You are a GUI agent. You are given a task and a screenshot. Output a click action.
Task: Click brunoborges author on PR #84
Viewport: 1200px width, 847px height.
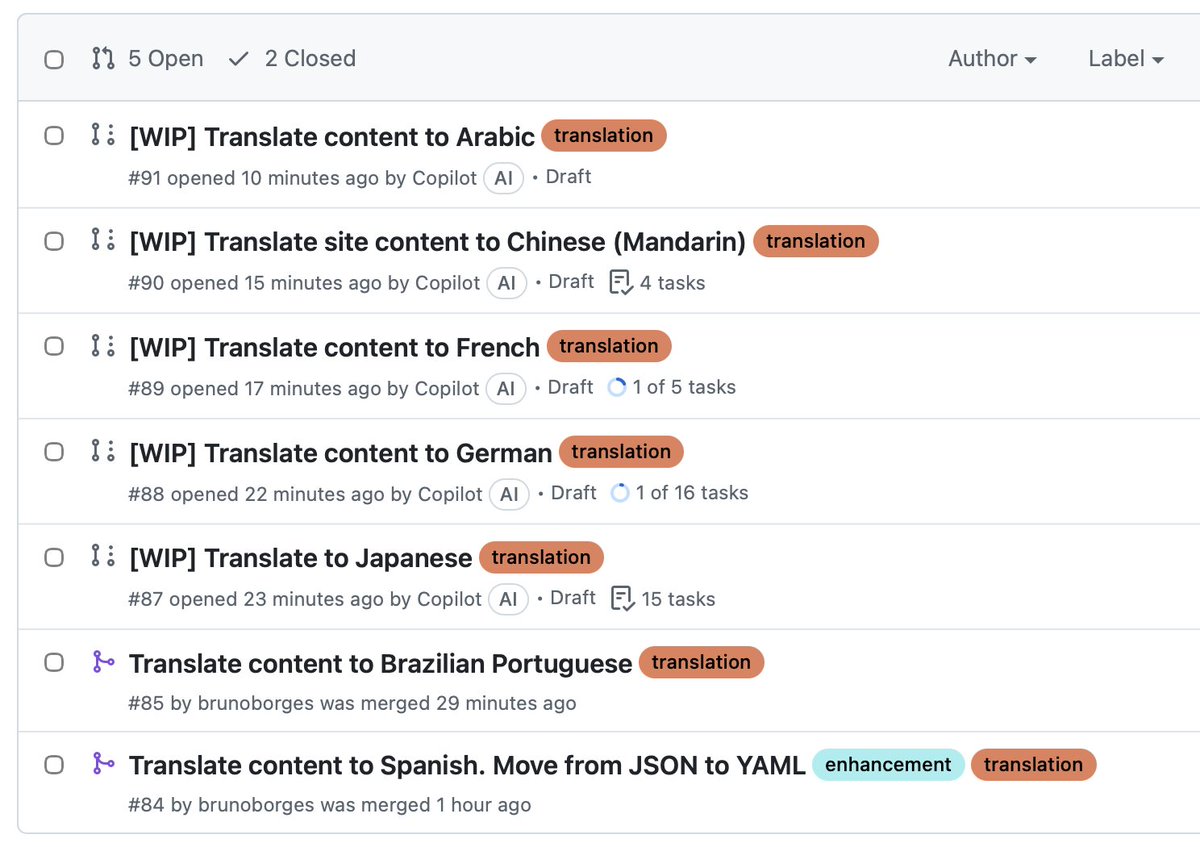click(256, 806)
